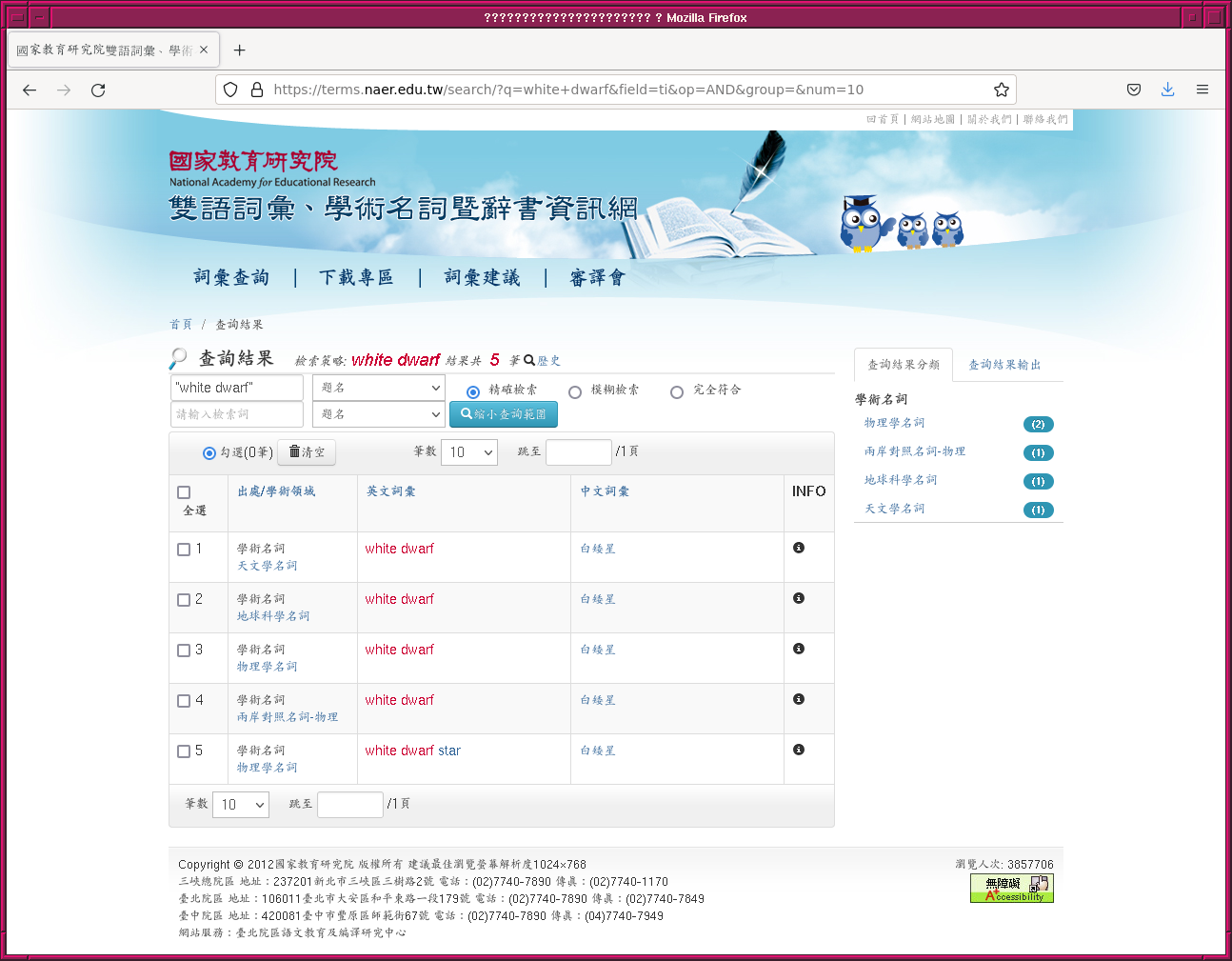Check the select-all checkbox in the table header
Viewport: 1232px width, 961px height.
tap(184, 492)
